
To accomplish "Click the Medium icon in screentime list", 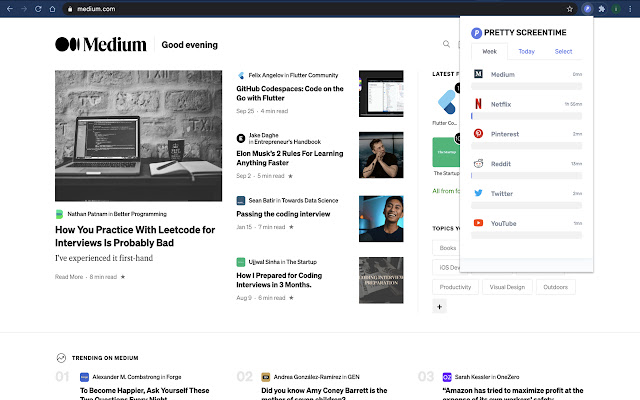I will pyautogui.click(x=478, y=74).
